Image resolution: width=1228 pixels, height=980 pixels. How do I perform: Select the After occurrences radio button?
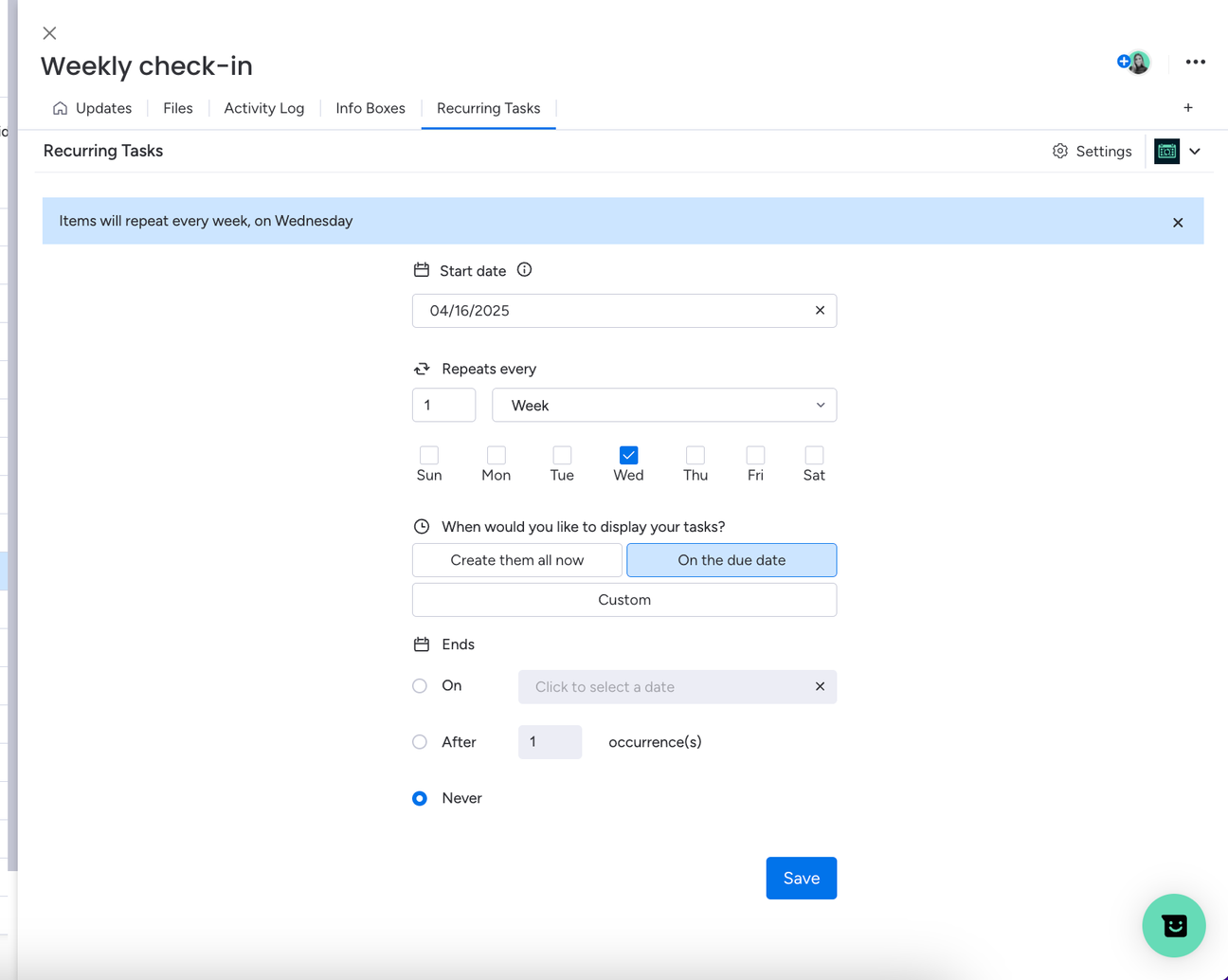click(x=420, y=742)
